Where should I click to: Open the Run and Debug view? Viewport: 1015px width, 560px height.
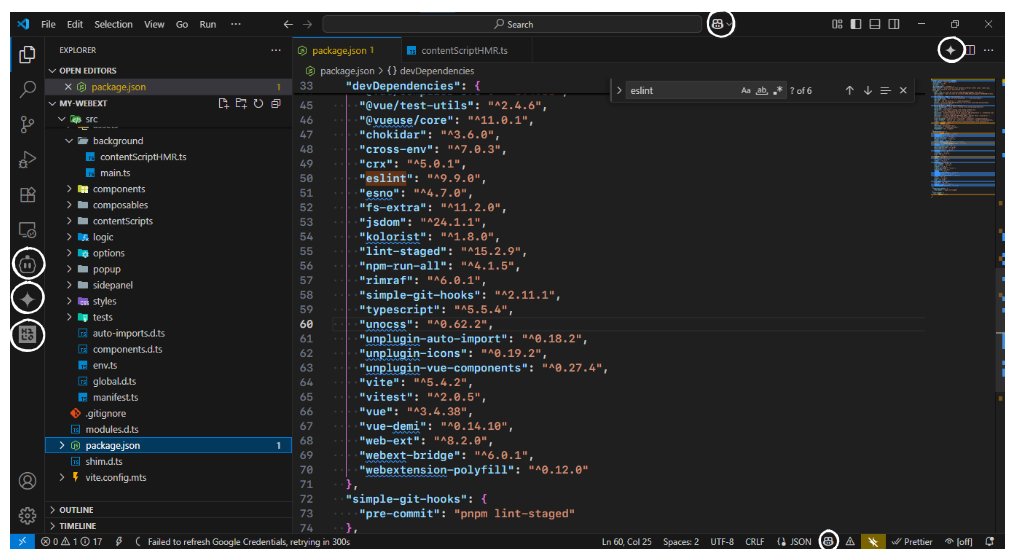click(x=27, y=159)
